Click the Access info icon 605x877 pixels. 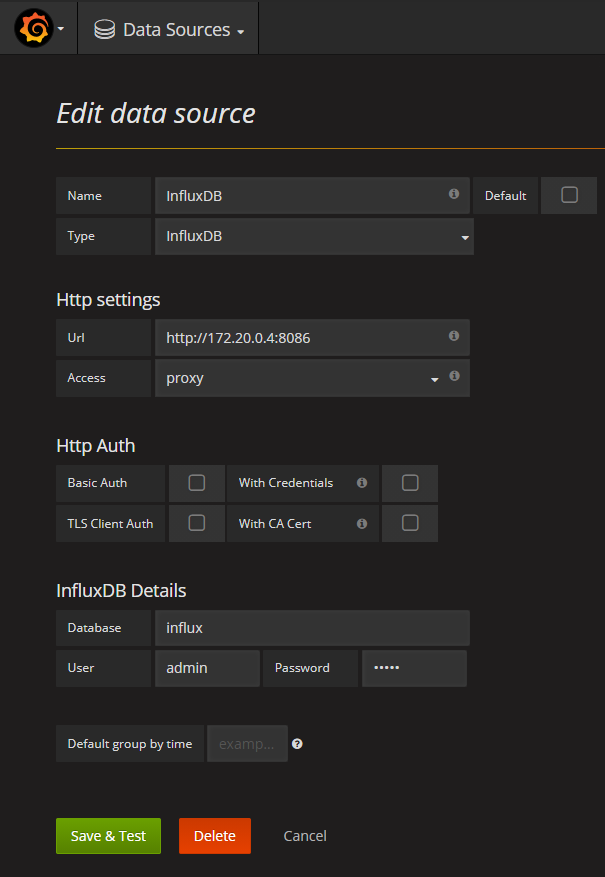coord(455,376)
